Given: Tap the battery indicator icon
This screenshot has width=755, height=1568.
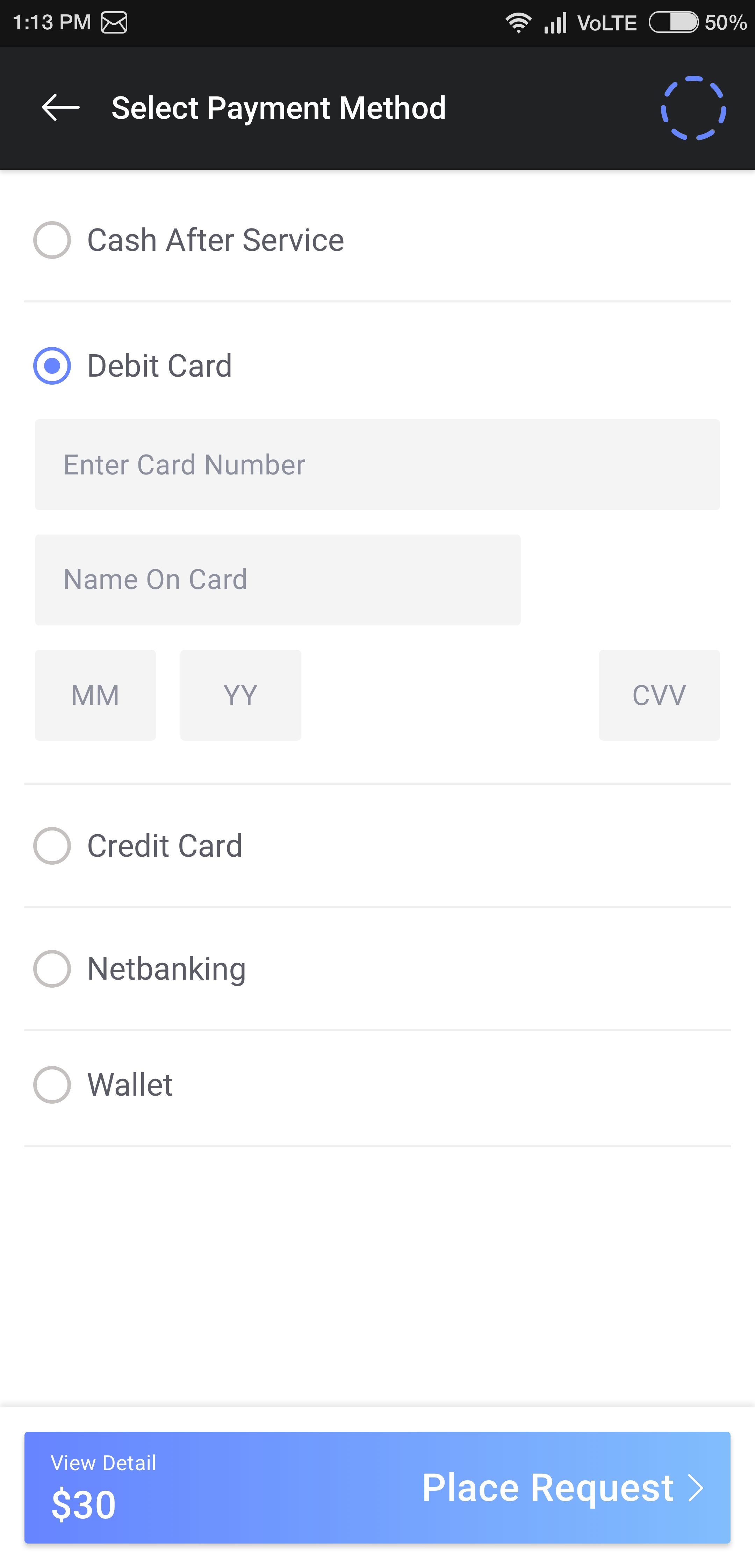Looking at the screenshot, I should [x=674, y=22].
